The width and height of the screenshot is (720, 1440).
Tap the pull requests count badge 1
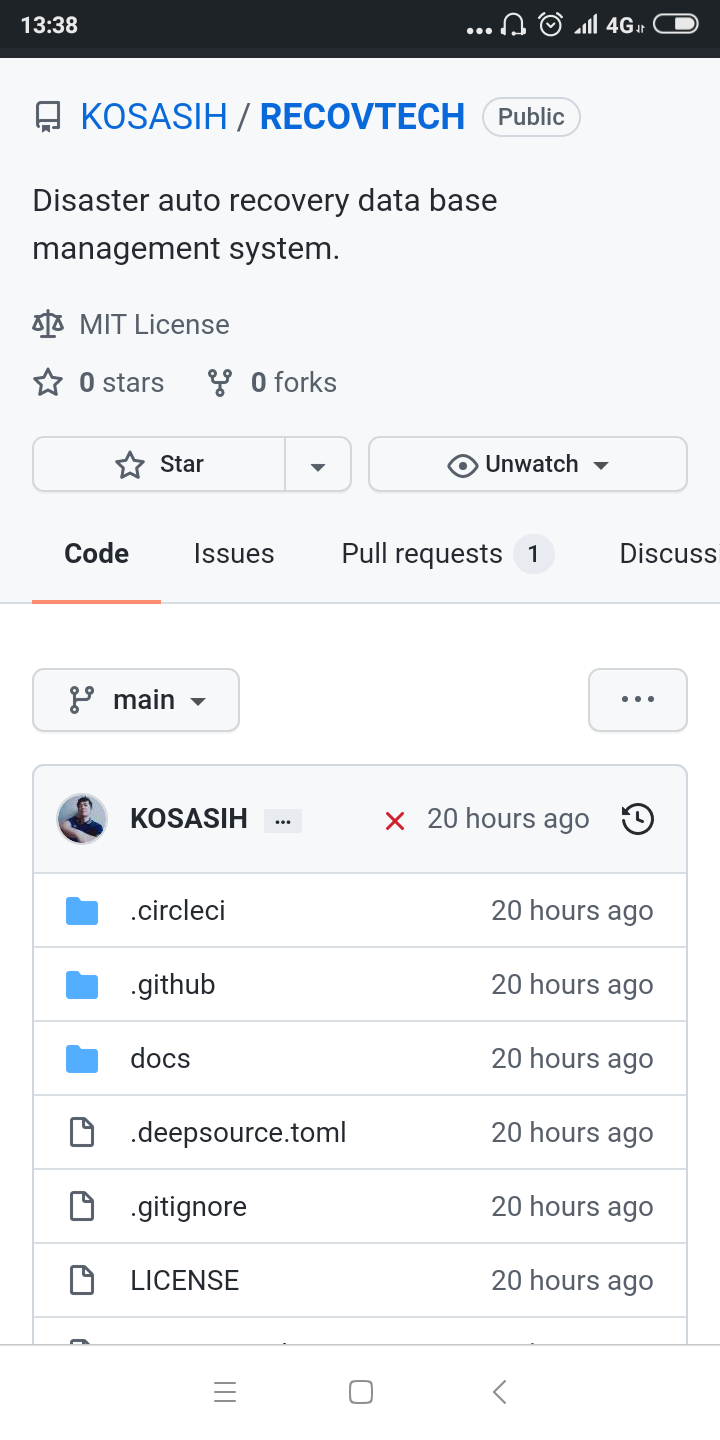534,554
